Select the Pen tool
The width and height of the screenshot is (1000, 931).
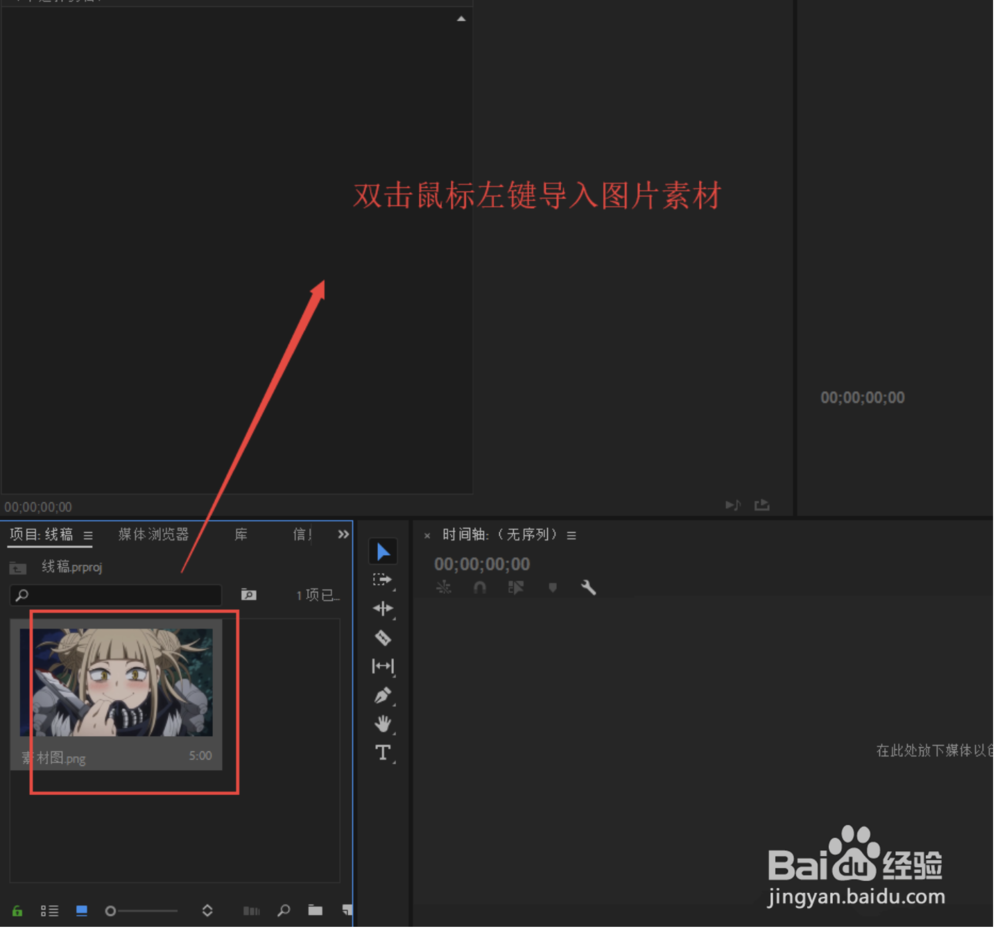click(x=383, y=695)
